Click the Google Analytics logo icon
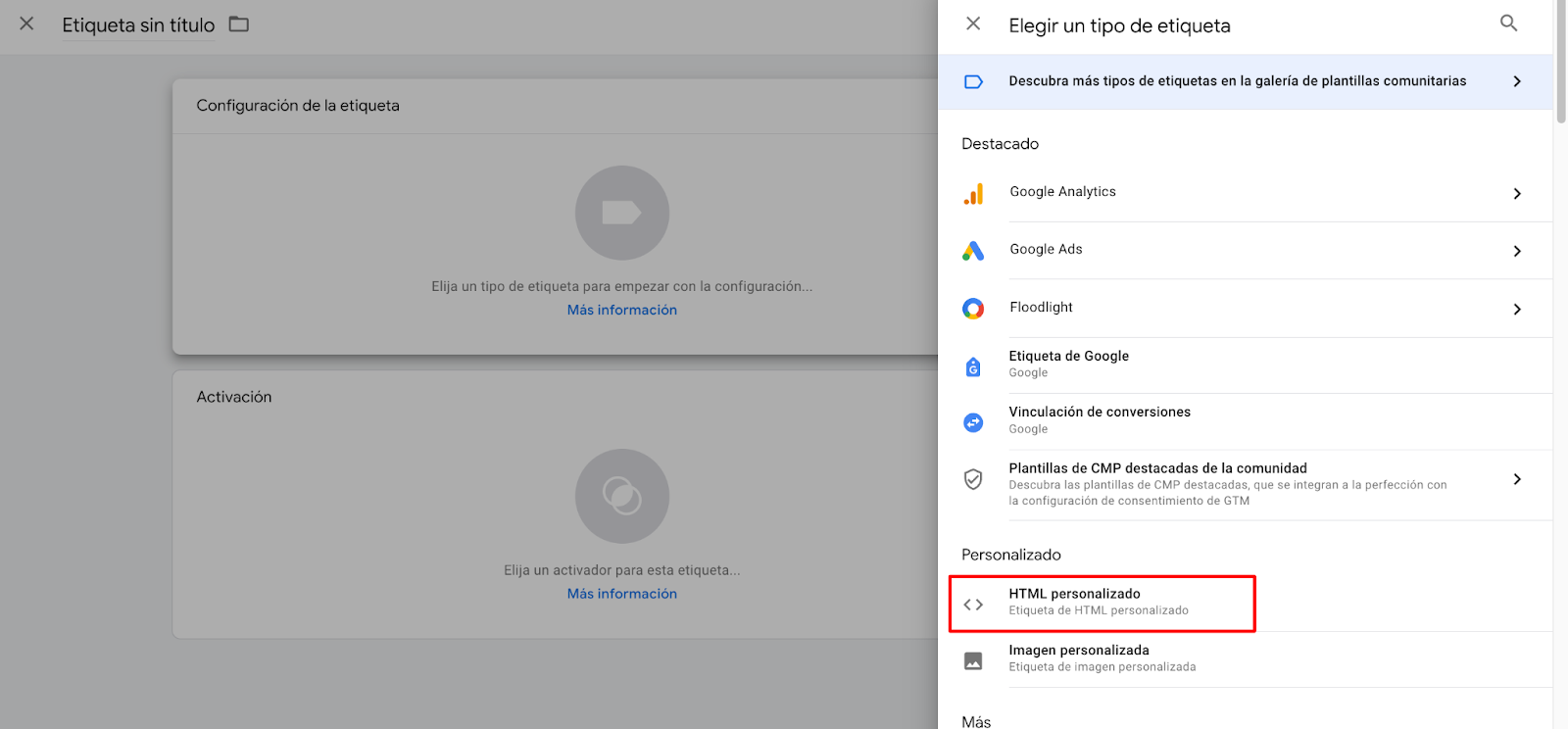This screenshot has width=1568, height=729. point(973,194)
